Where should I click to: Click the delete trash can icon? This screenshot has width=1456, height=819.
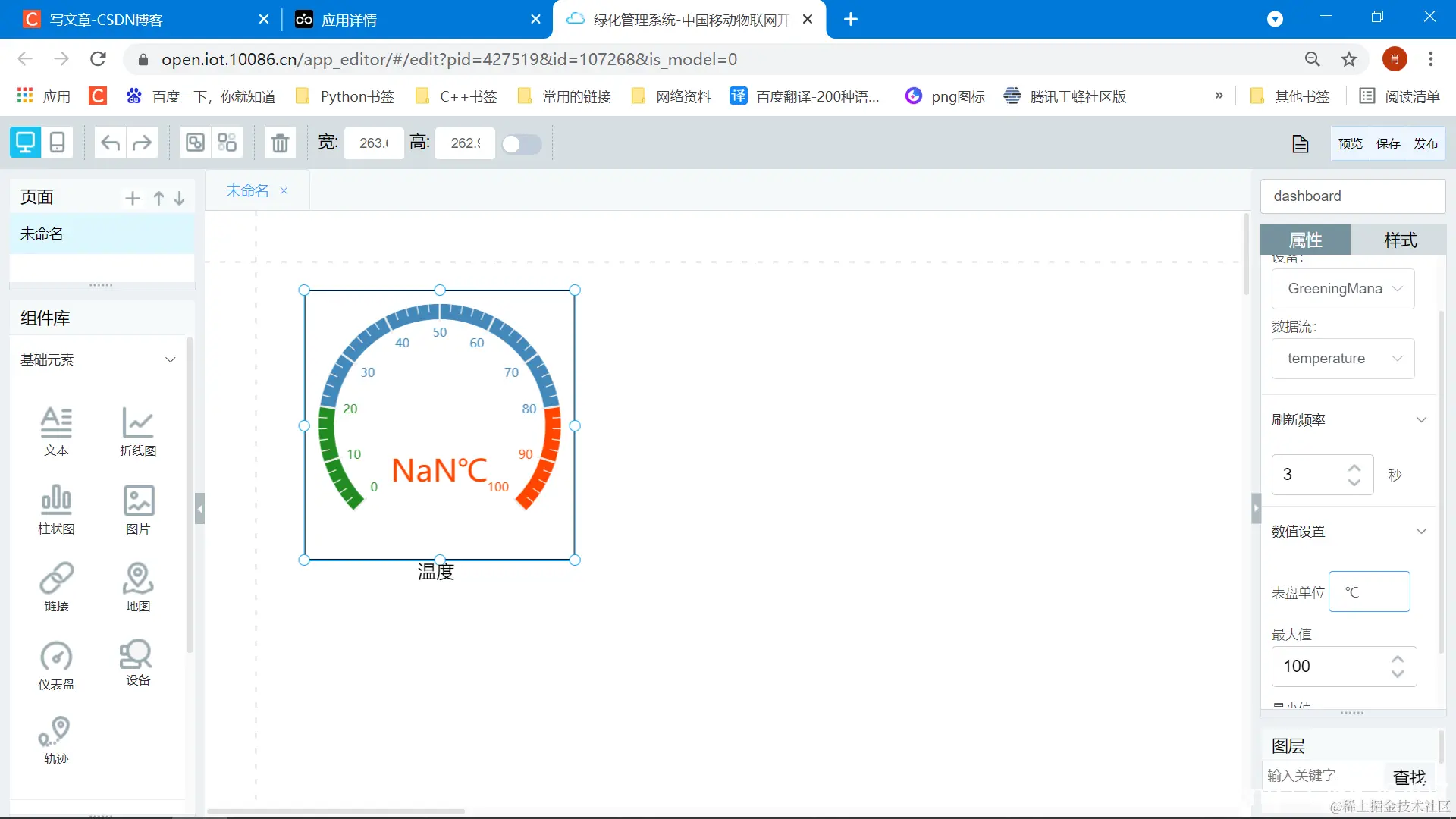point(280,143)
